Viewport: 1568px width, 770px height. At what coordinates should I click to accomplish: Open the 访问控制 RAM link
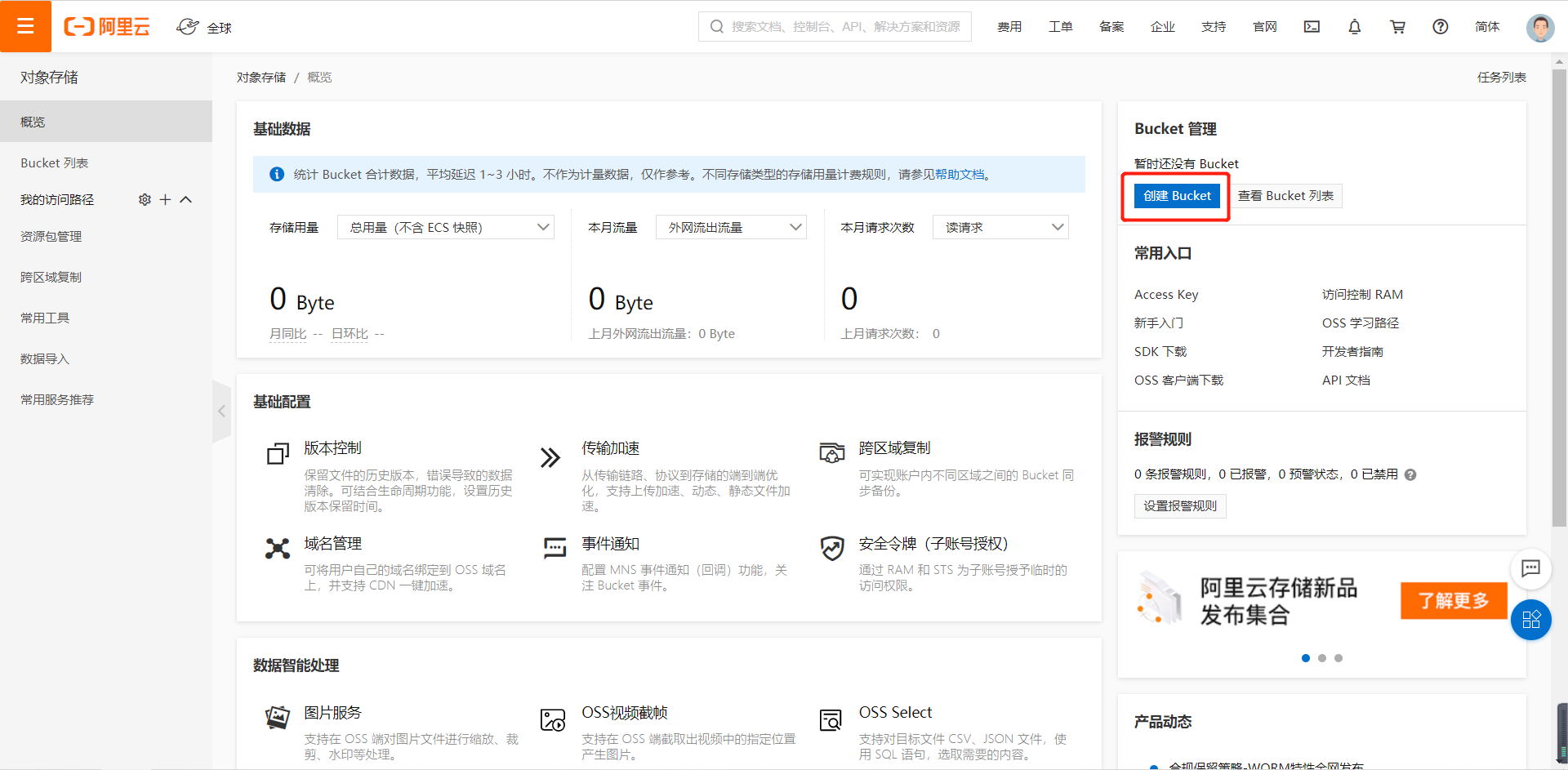[1362, 295]
